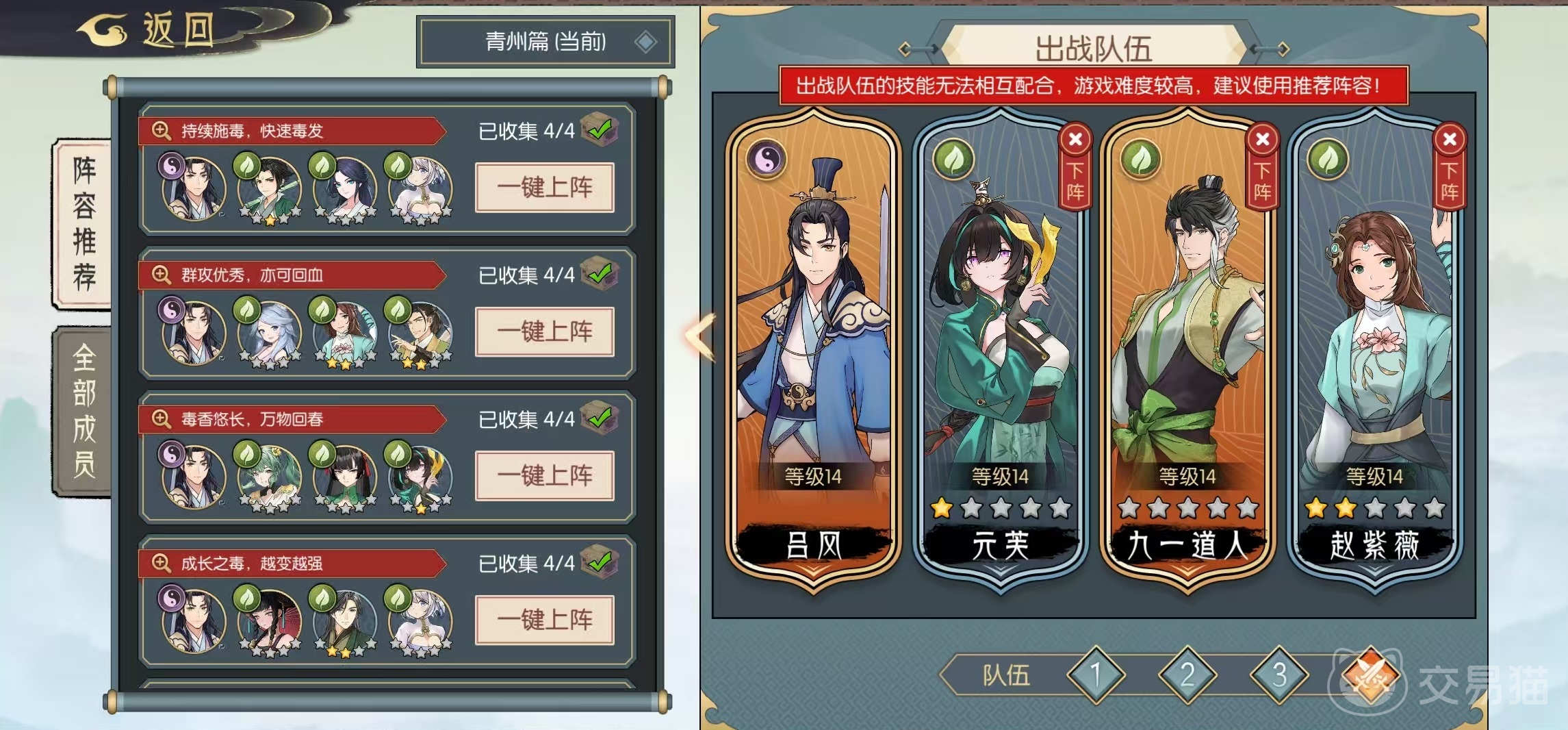The height and width of the screenshot is (730, 1568).
Task: Click the collected checkbox for 持续施毒 lineup
Action: pyautogui.click(x=600, y=129)
